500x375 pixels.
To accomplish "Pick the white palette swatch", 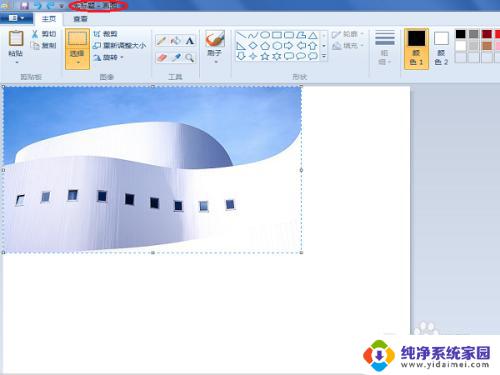I will tap(460, 46).
